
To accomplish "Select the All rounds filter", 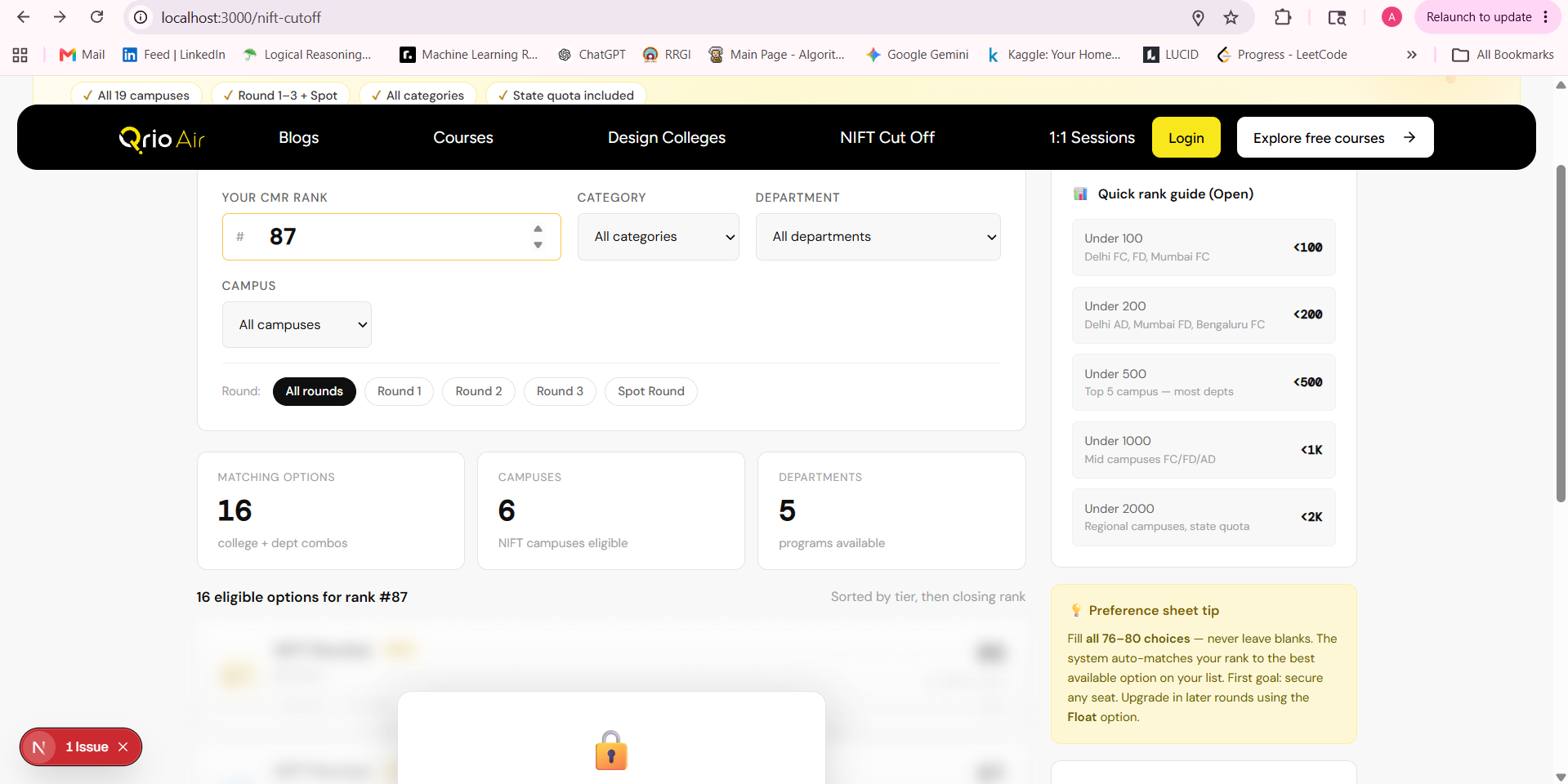I will pos(315,391).
